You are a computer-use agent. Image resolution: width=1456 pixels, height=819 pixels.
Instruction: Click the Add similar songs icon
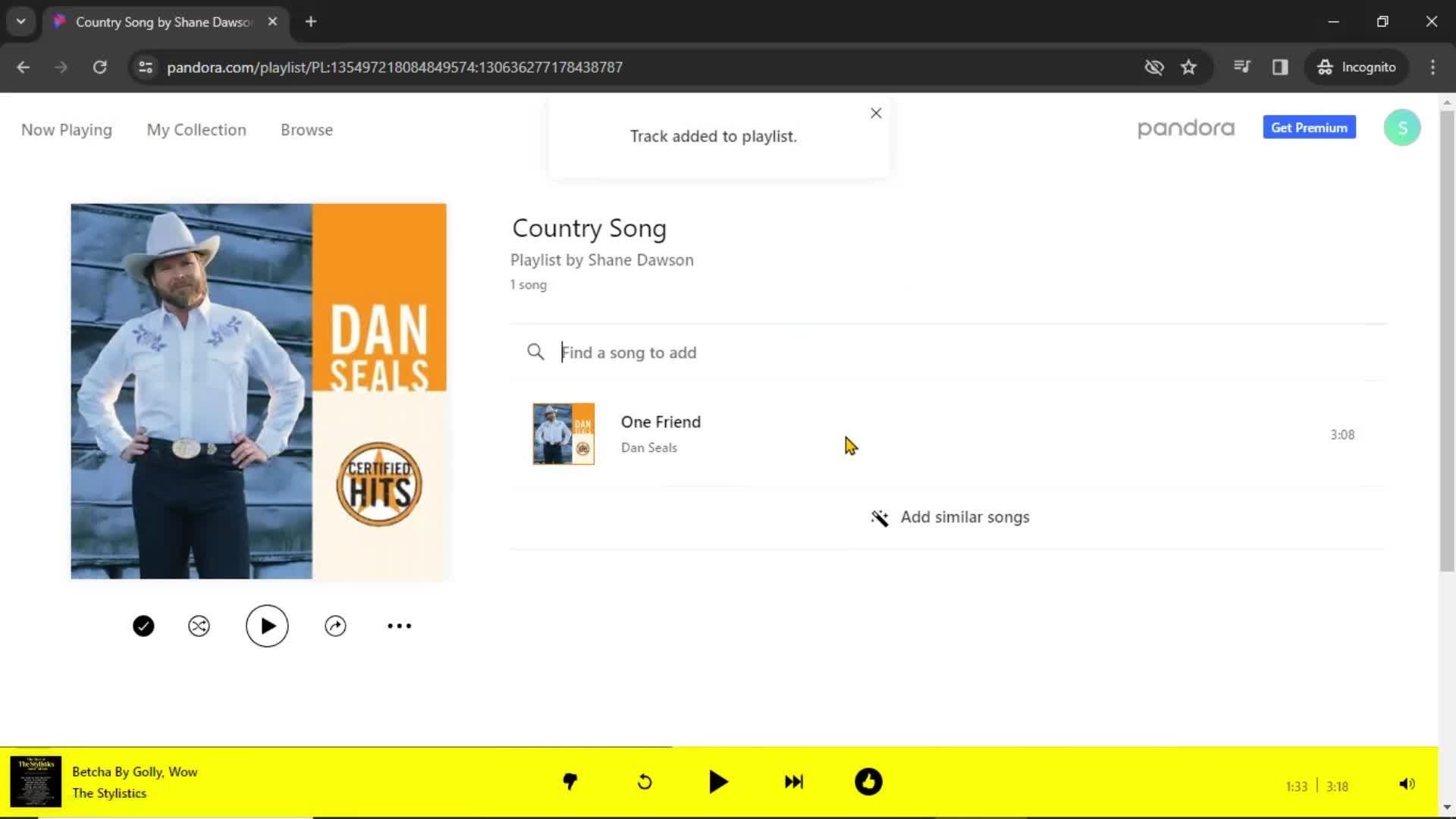coord(879,516)
